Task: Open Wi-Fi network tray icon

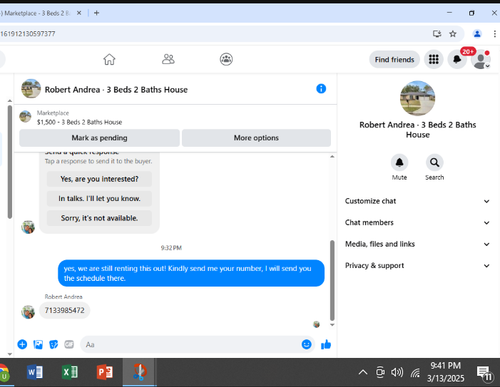Action: (415, 372)
